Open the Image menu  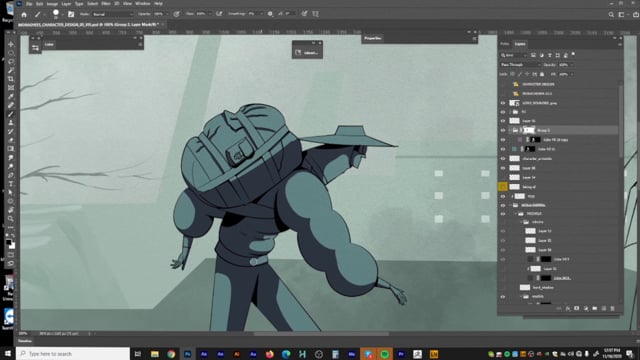(52, 4)
